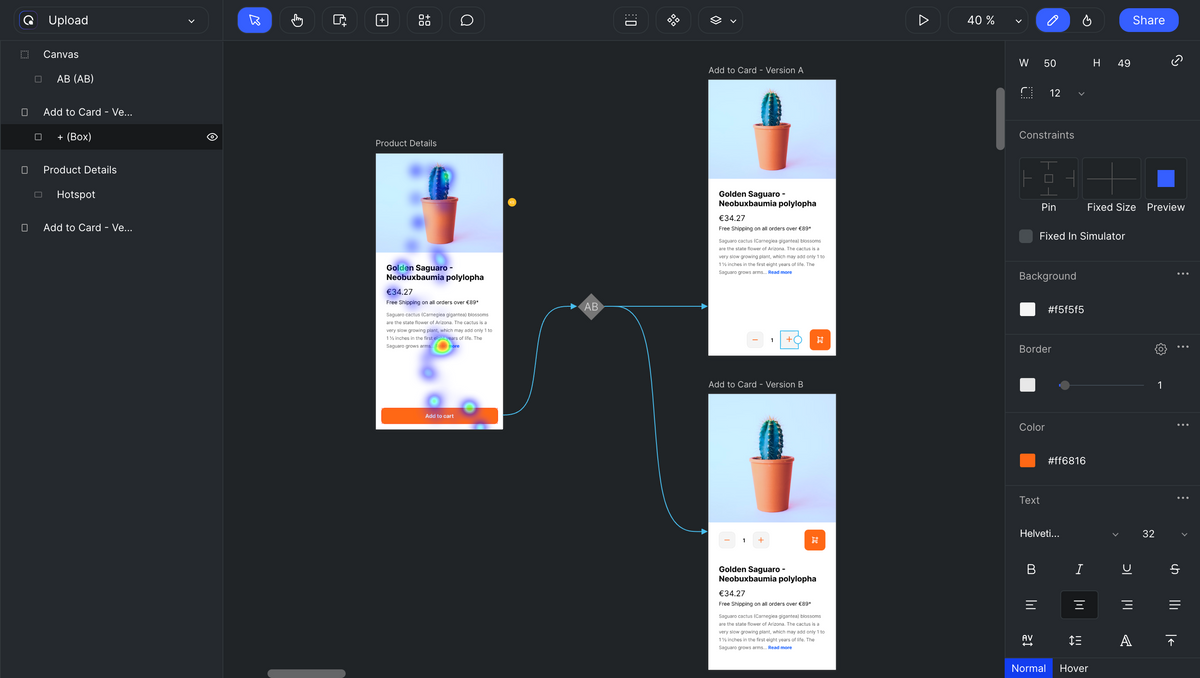This screenshot has width=1200, height=678.
Task: Toggle bold text formatting
Action: tap(1031, 569)
